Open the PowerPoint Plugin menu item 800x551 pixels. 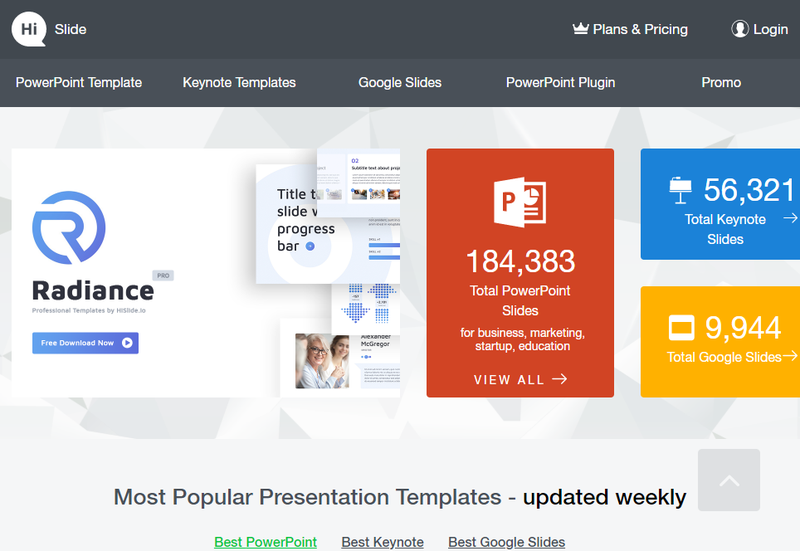point(561,83)
